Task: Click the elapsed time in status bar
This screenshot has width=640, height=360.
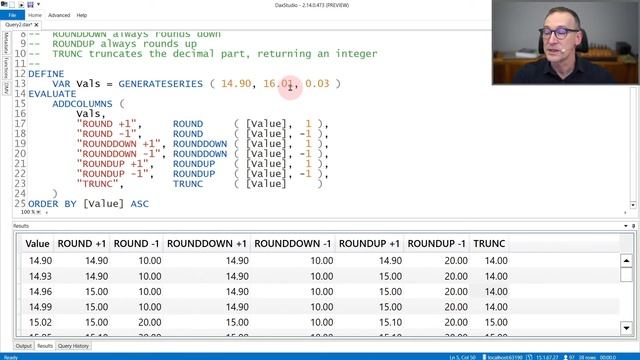Action: tap(608, 357)
